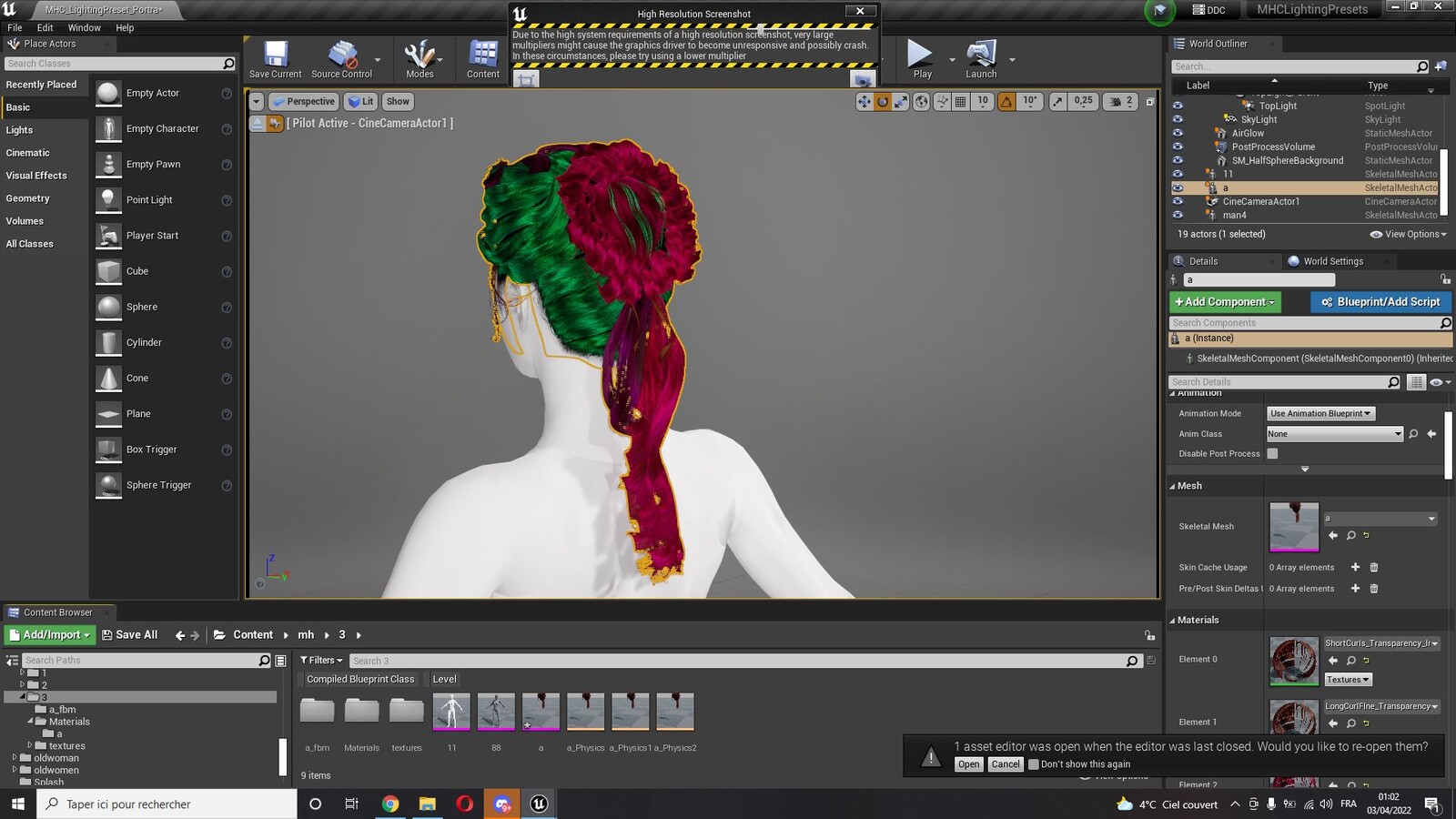Click Cancel in the asset editor notification
1456x819 pixels.
click(1006, 764)
